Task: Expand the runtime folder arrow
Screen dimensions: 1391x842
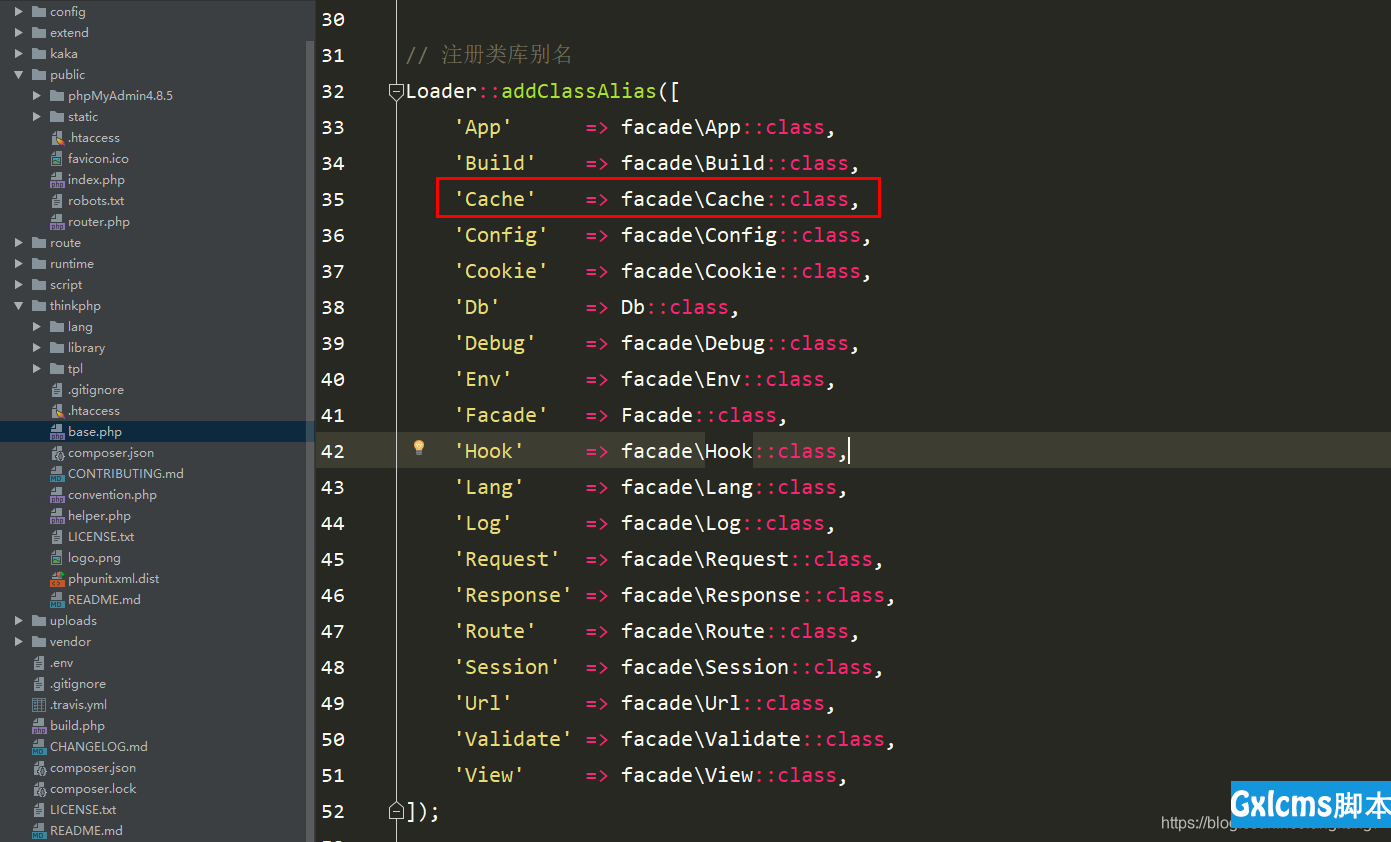Action: (x=19, y=264)
